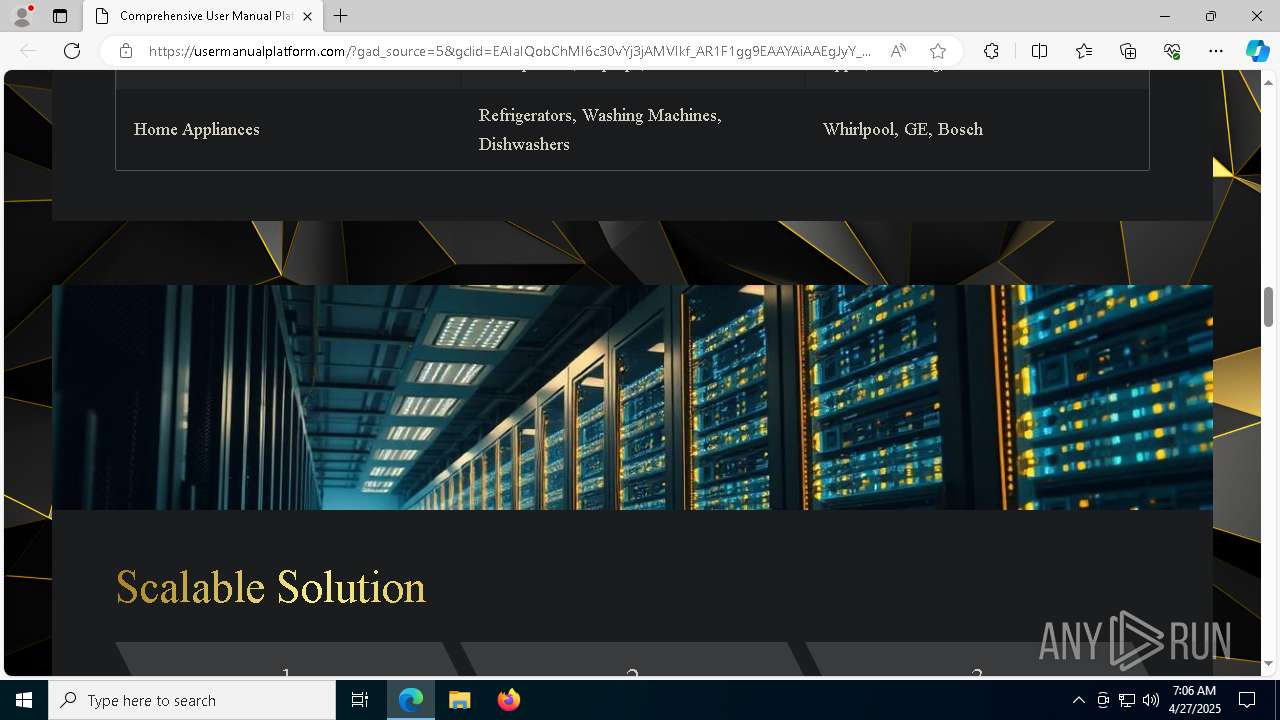Open the volume control tray icon
The image size is (1280, 720).
pyautogui.click(x=1151, y=700)
